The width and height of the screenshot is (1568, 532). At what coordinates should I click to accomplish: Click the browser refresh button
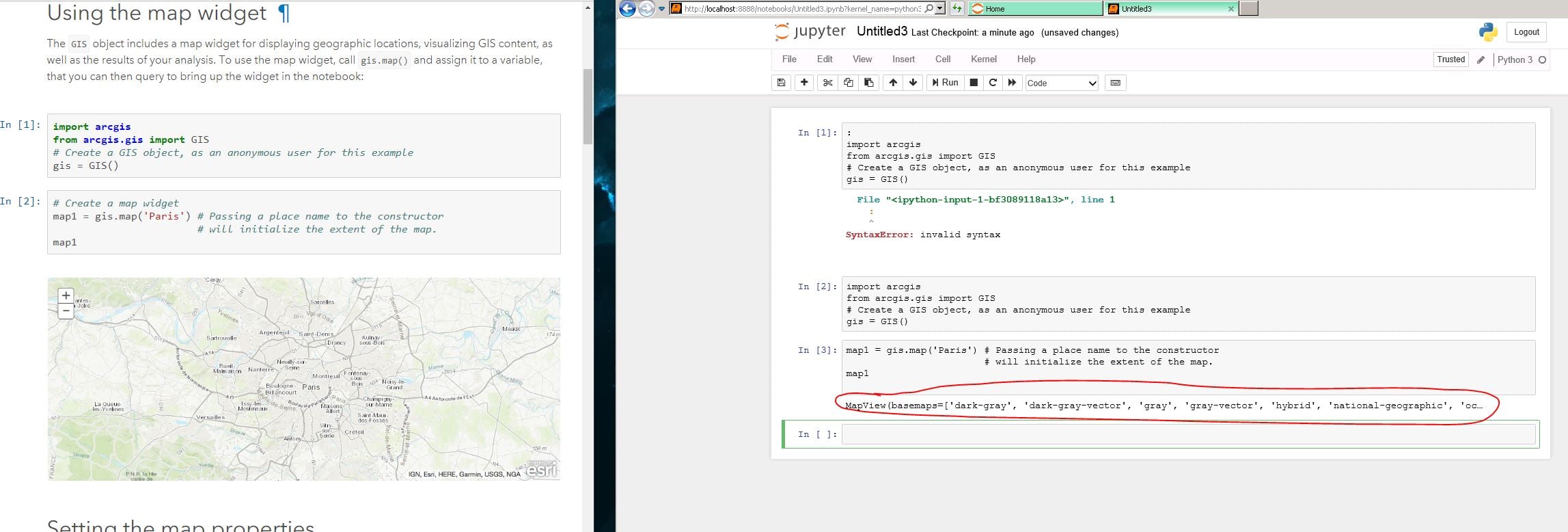pos(957,8)
